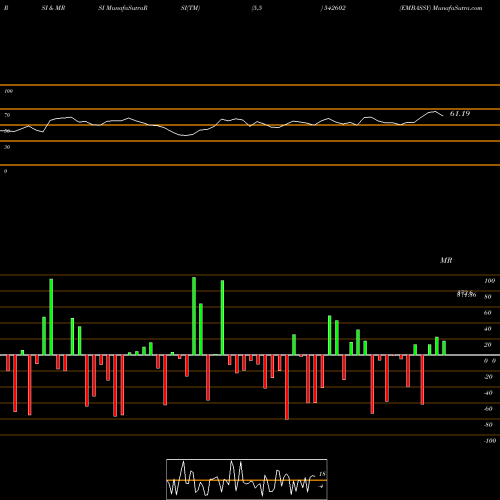Viewport: 500px width, 500px height.
Task: Click the RSI axis label 70
Action: pyautogui.click(x=7, y=115)
